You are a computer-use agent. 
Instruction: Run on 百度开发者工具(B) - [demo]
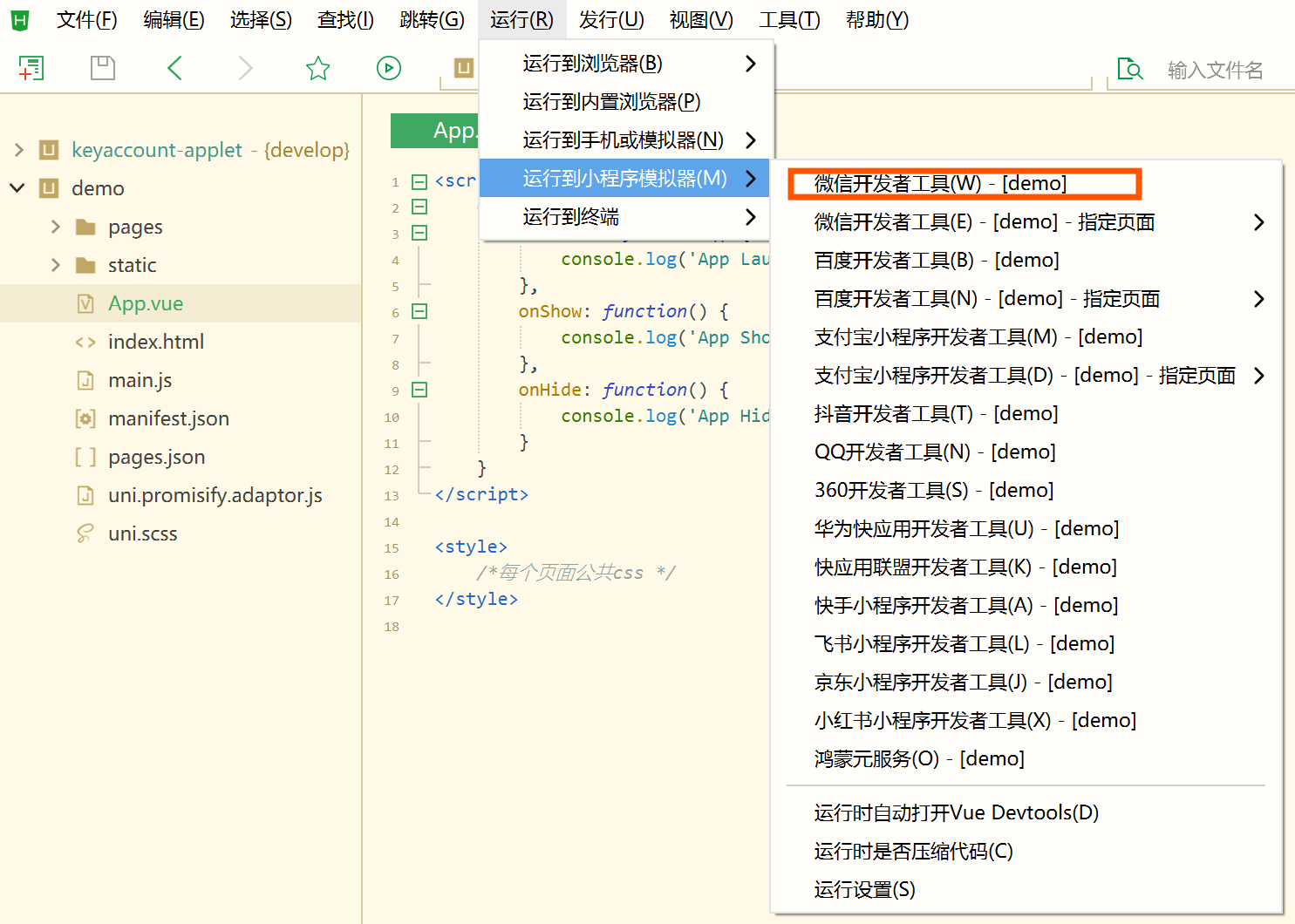[x=1026, y=260]
